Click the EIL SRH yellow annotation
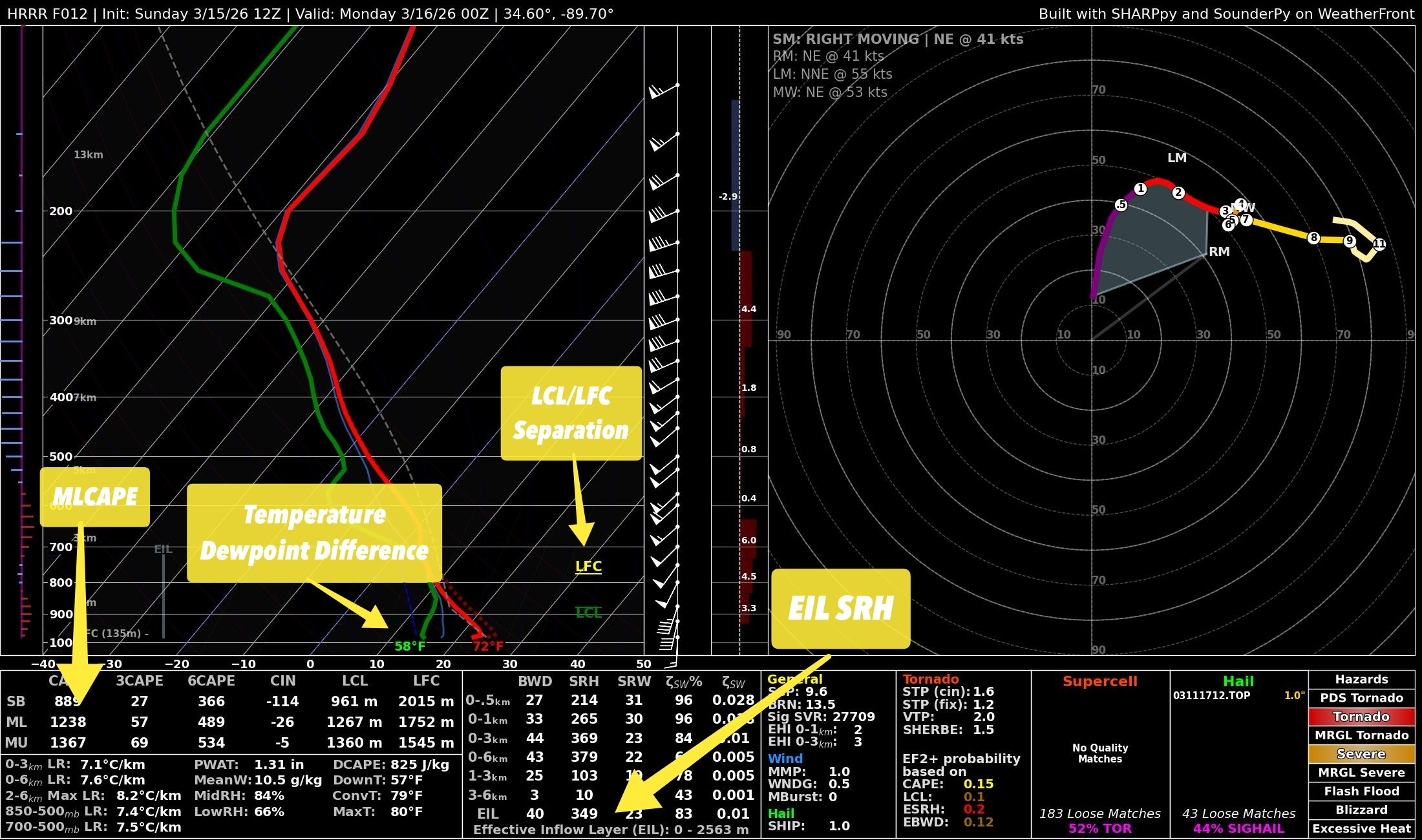The image size is (1422, 840). [x=840, y=609]
